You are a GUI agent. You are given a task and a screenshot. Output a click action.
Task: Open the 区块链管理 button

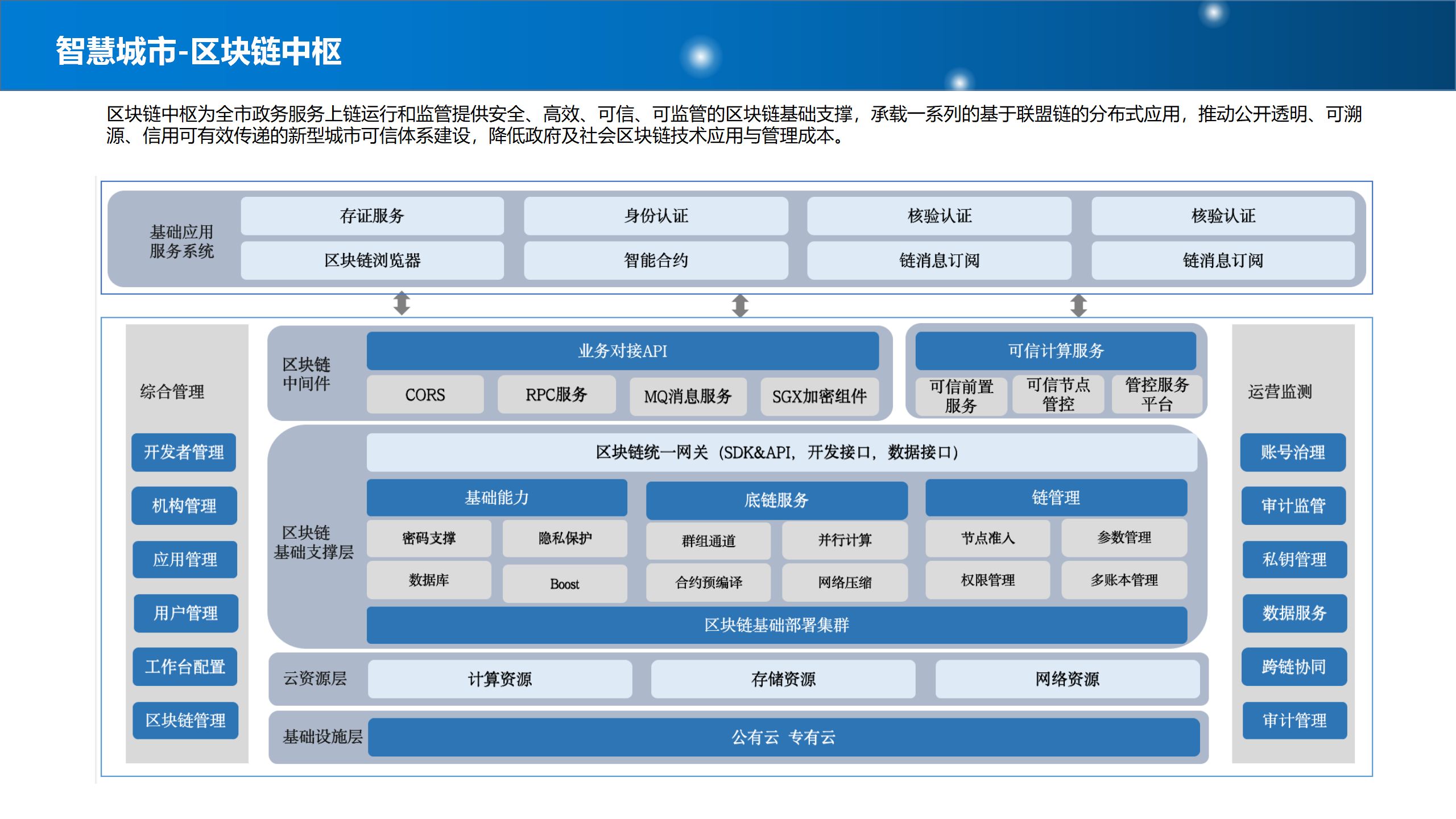point(185,721)
